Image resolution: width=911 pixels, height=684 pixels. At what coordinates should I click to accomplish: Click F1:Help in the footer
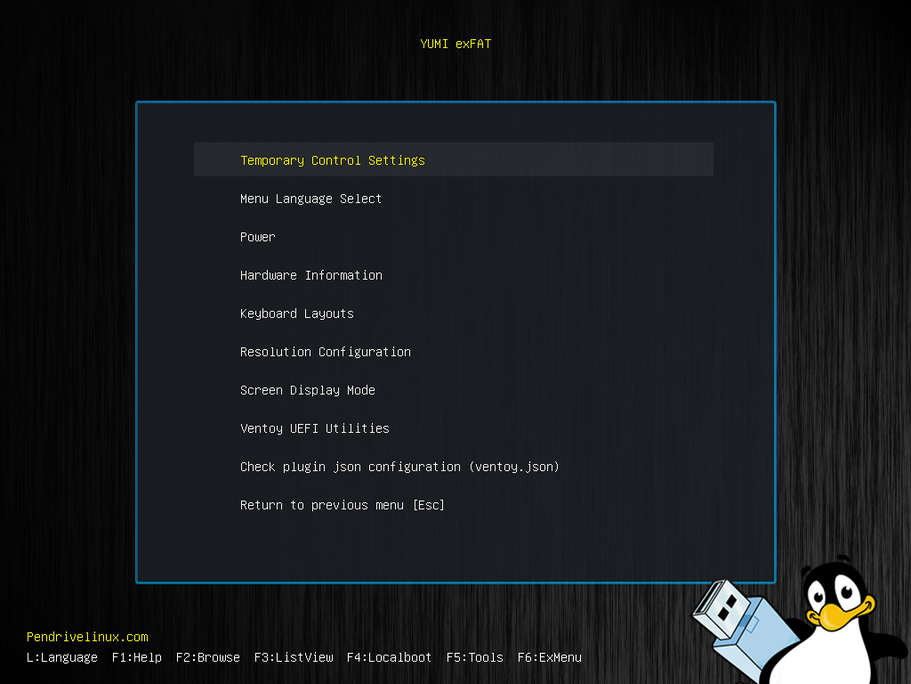(x=137, y=657)
